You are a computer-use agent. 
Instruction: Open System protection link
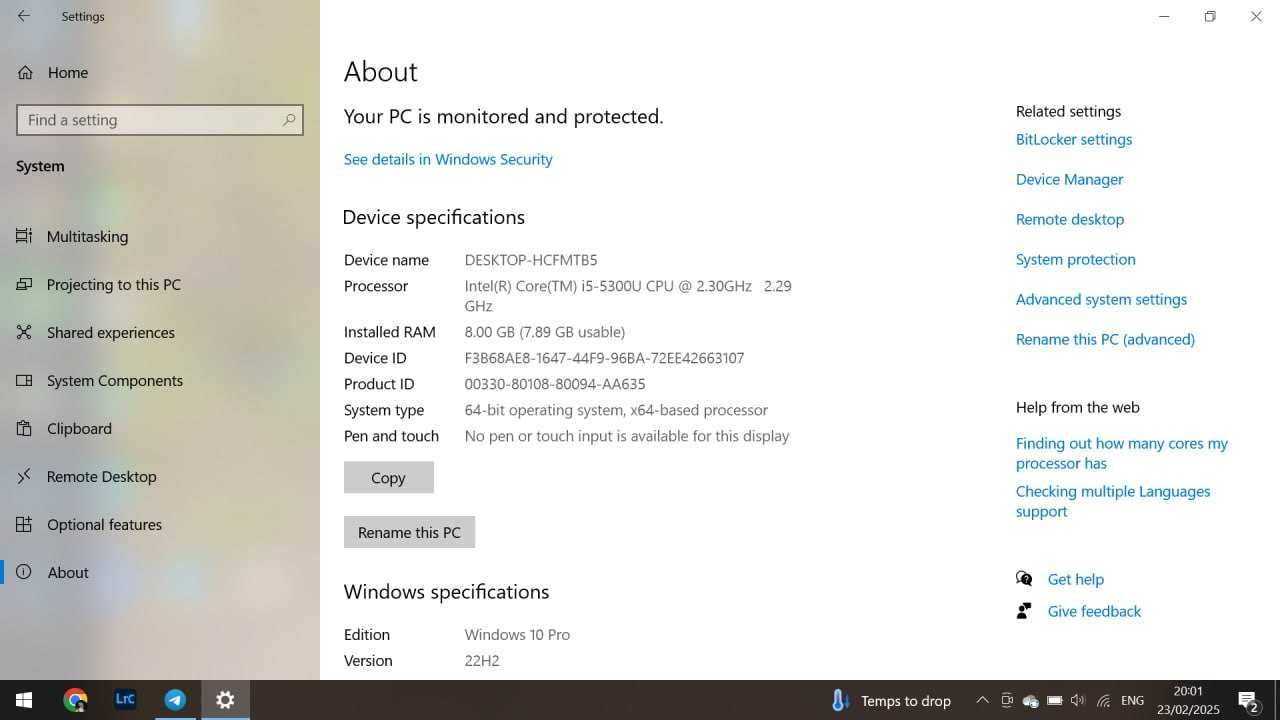[1076, 259]
